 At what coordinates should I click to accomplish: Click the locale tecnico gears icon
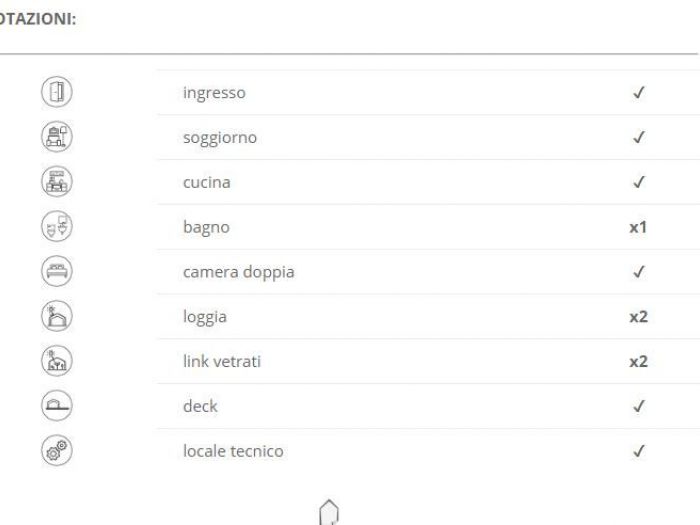click(57, 451)
